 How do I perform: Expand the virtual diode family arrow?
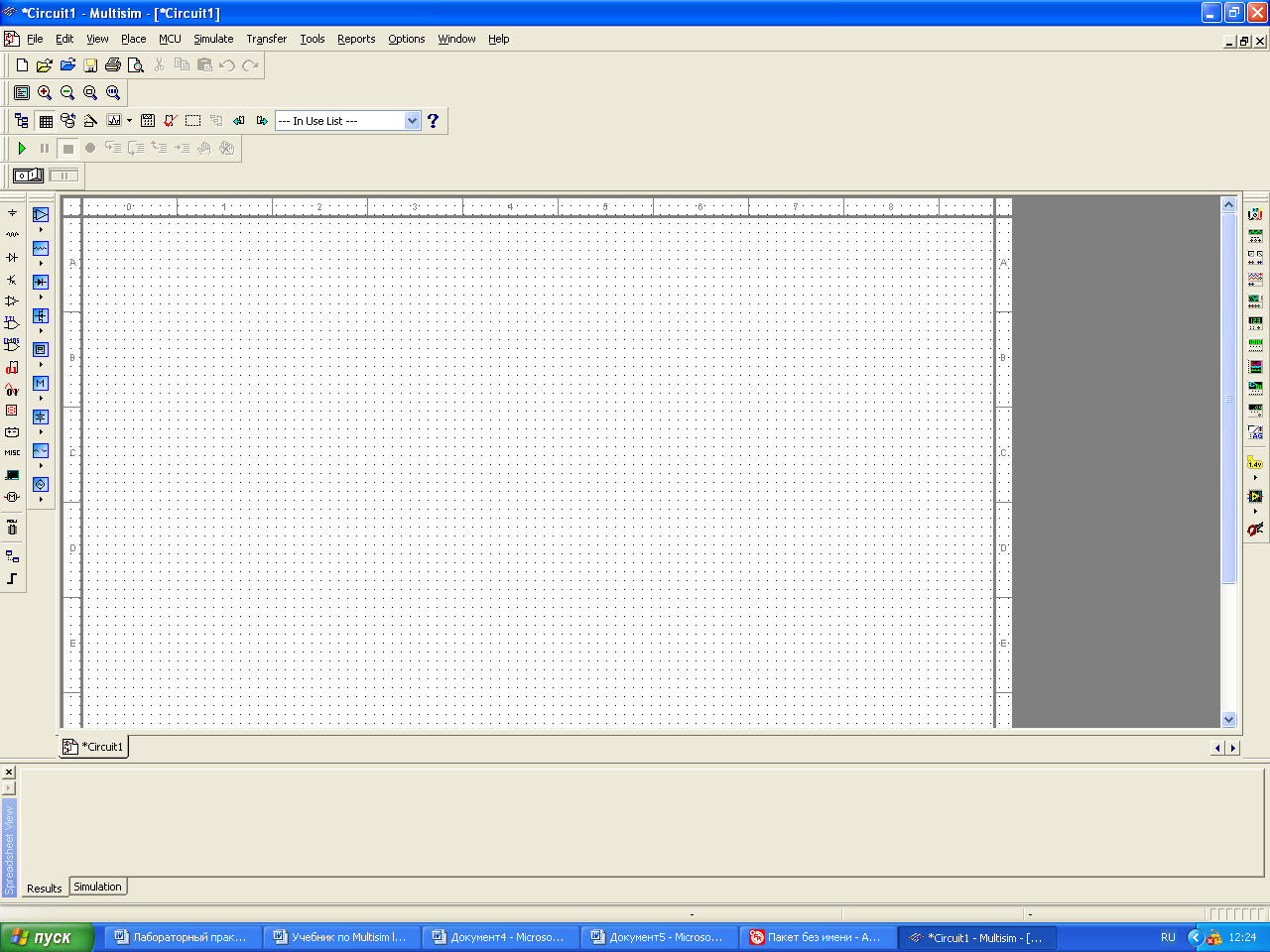coord(41,297)
